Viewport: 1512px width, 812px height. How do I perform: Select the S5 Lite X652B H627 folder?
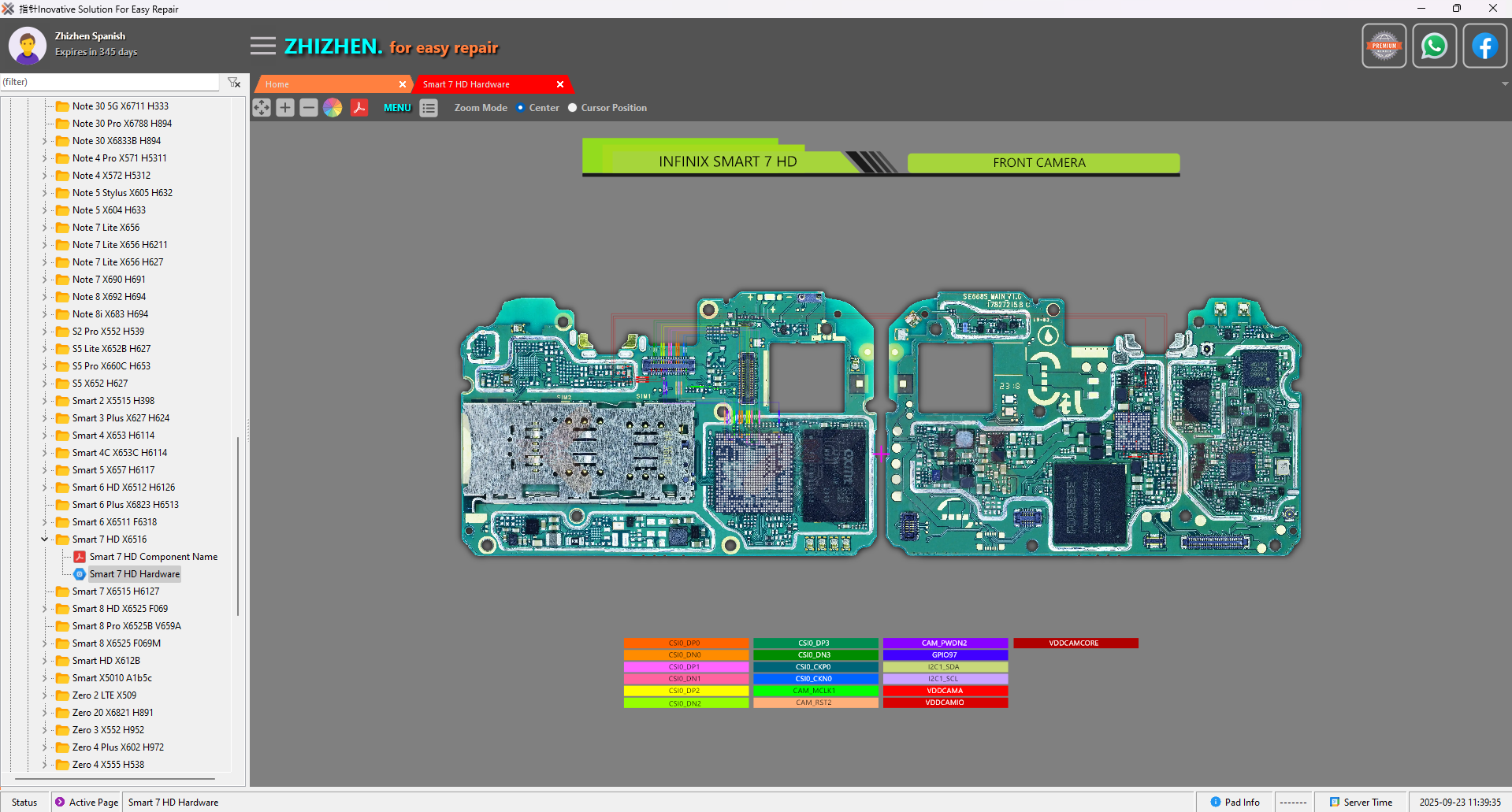(111, 349)
